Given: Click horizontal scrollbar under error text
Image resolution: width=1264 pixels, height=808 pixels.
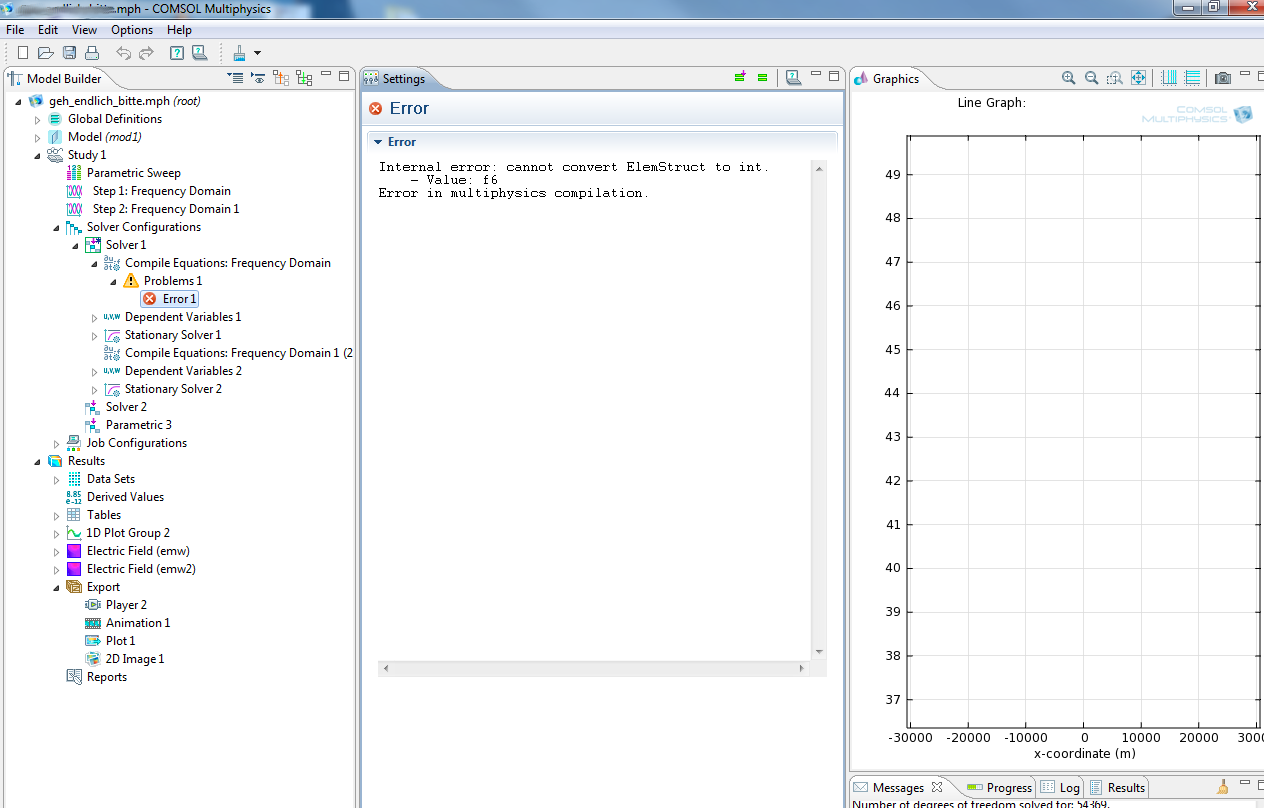Looking at the screenshot, I should 594,668.
